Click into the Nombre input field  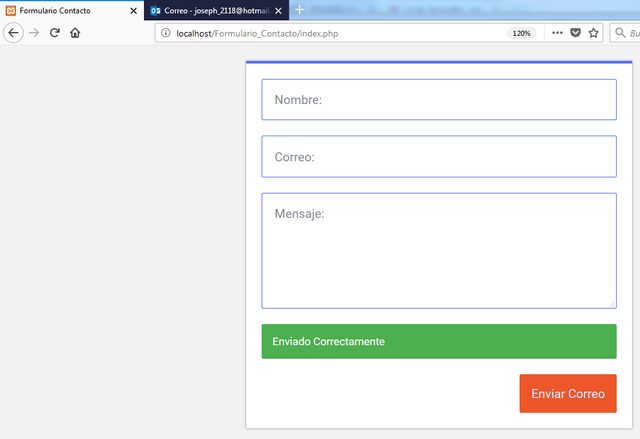point(439,100)
